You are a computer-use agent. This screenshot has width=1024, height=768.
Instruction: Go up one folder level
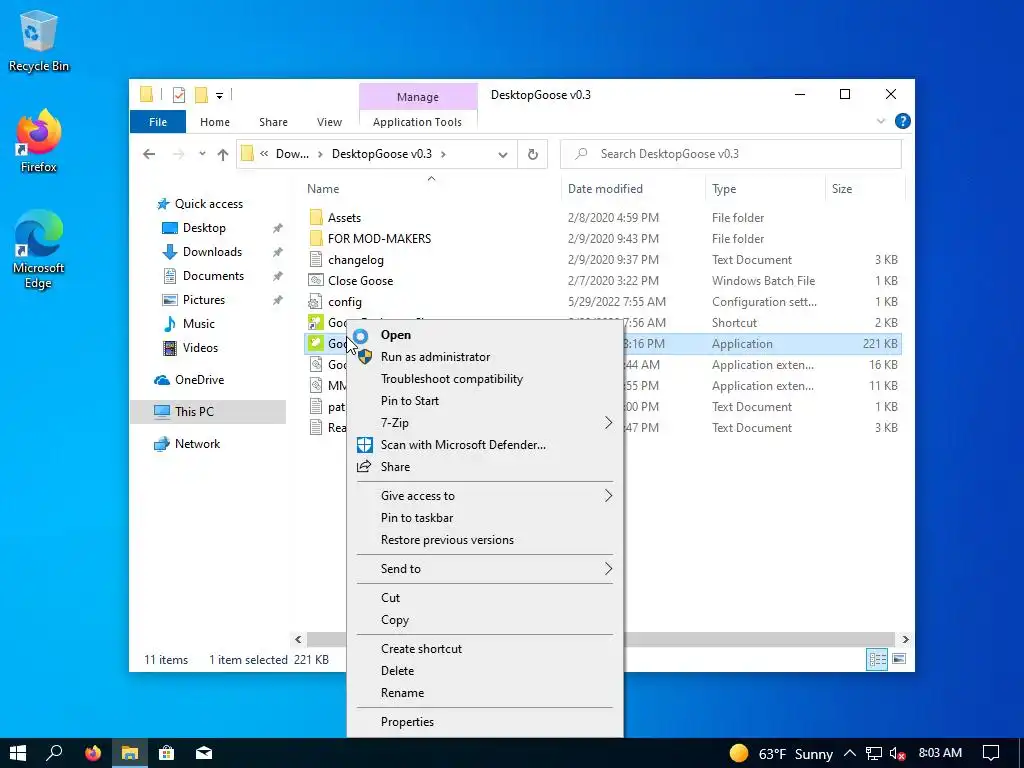(223, 154)
